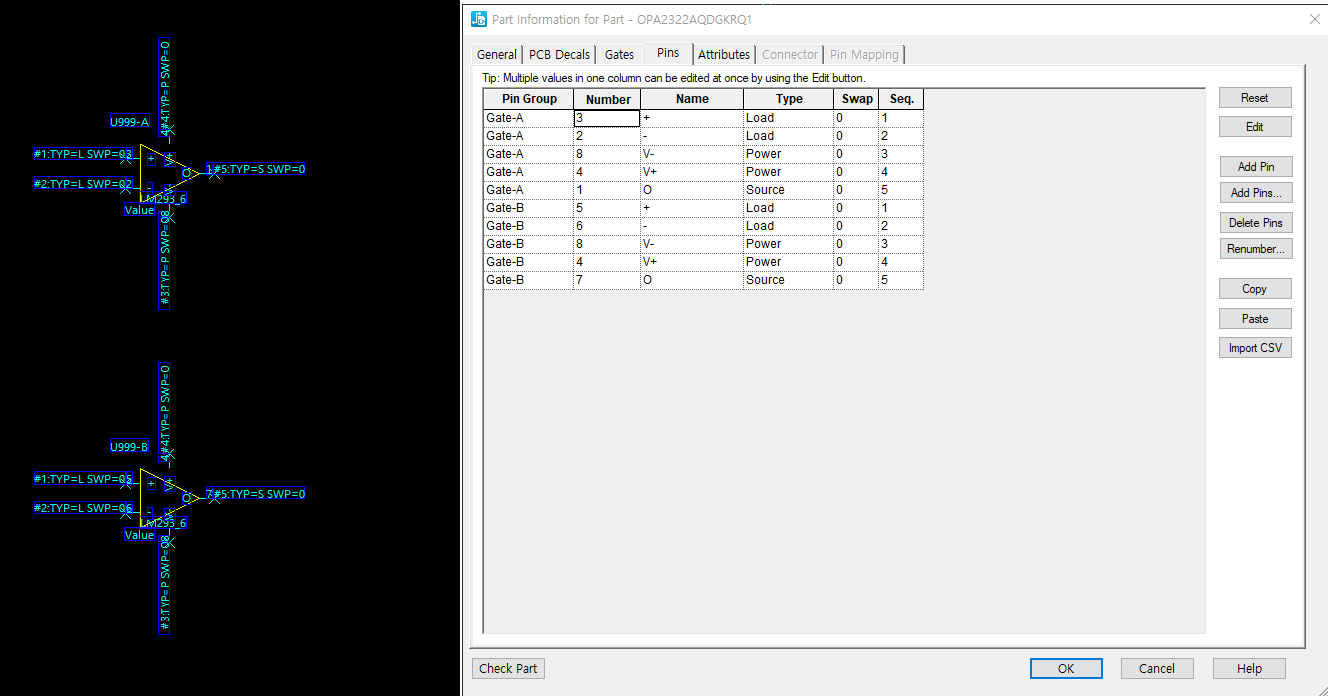Open the PCB Decals tab

point(560,55)
